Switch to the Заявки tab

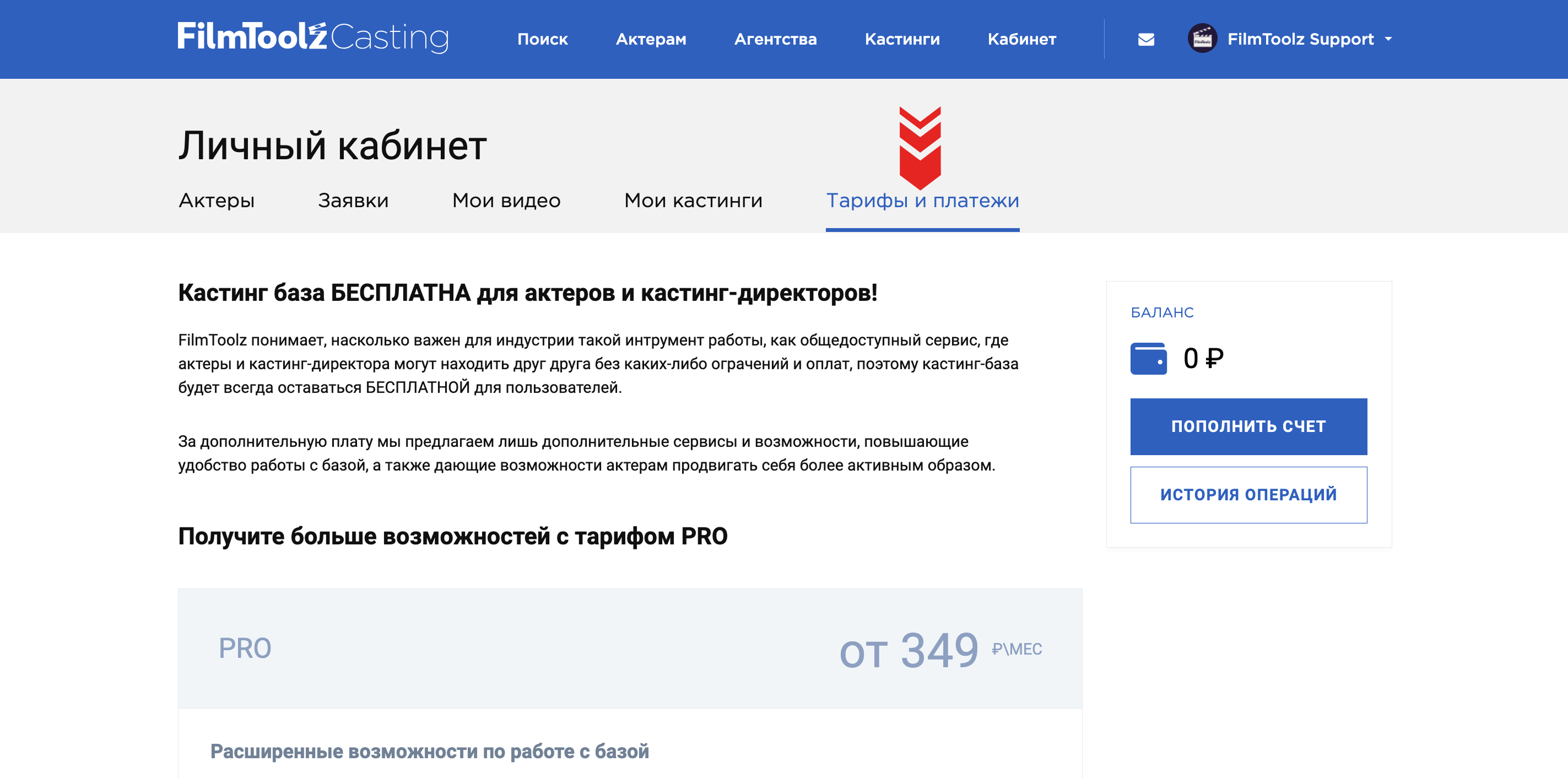click(x=353, y=200)
